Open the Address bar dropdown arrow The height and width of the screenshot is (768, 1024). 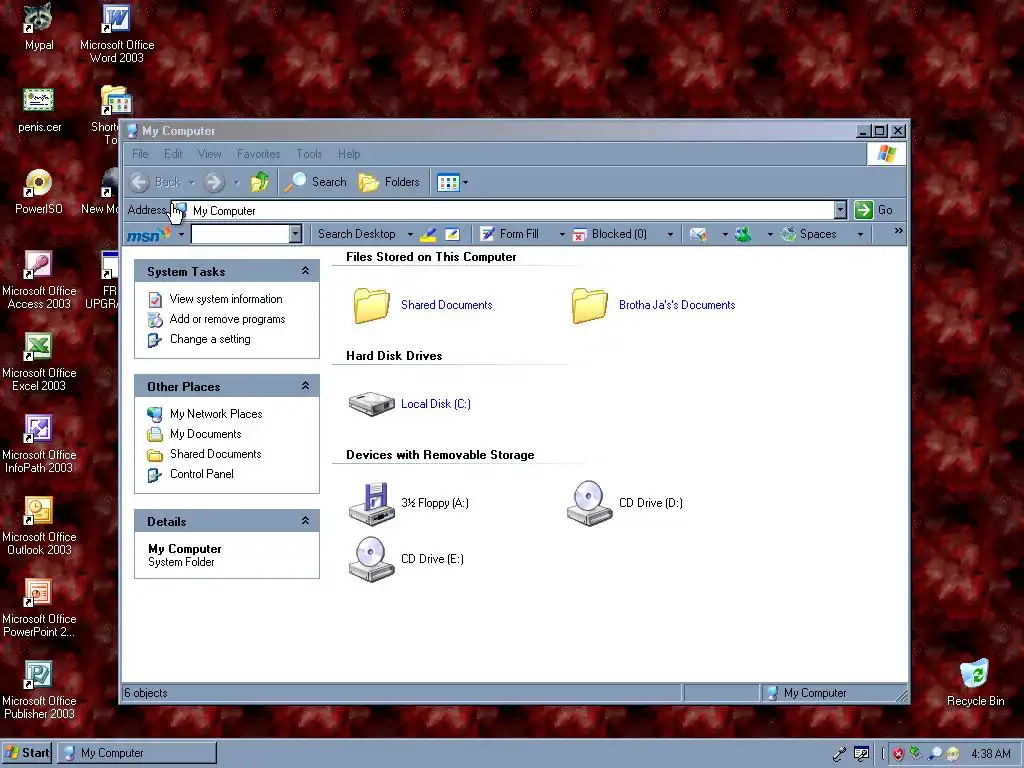pos(840,210)
